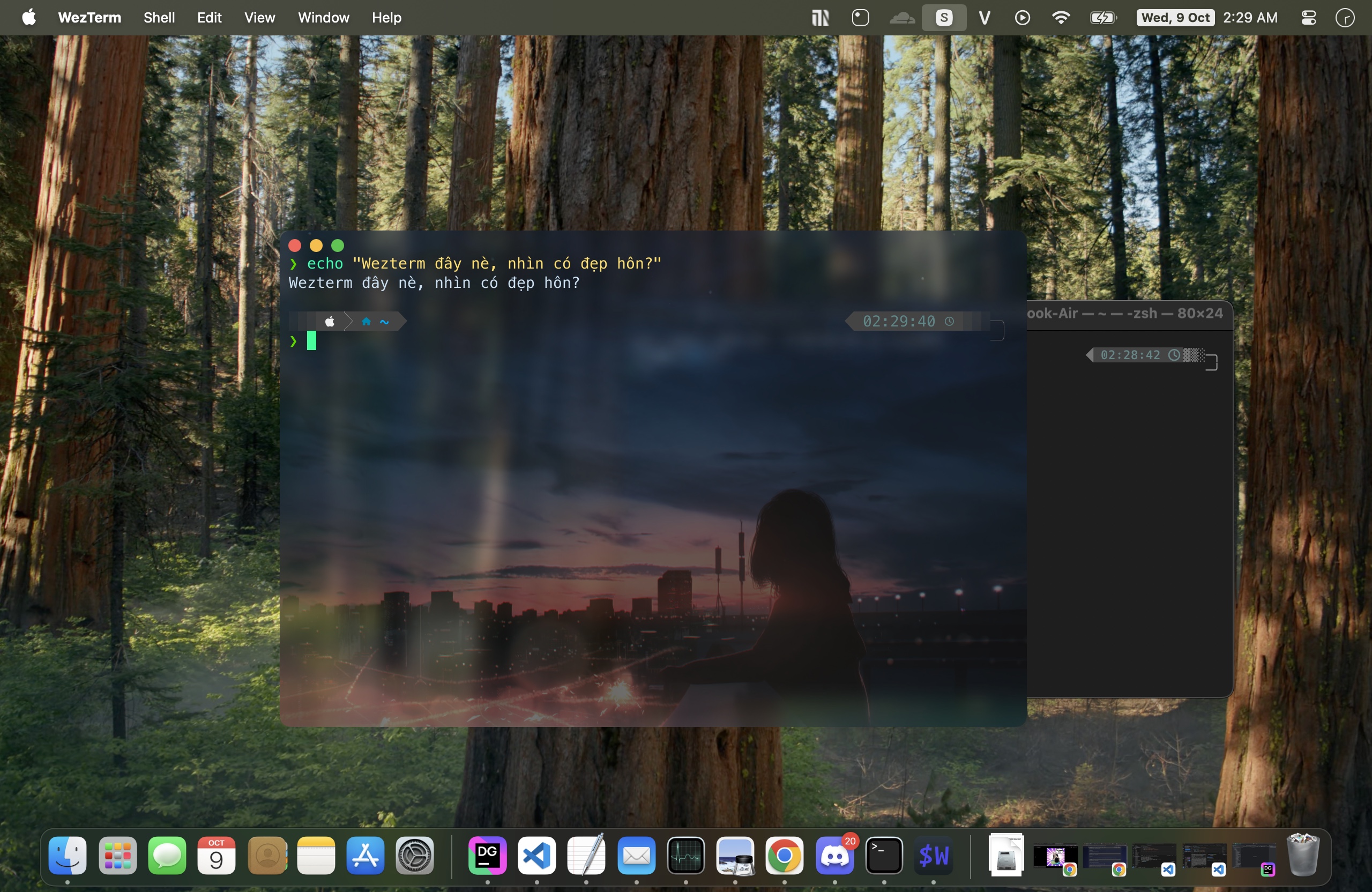Open DataGrip from the Dock
The height and width of the screenshot is (892, 1372).
(x=487, y=855)
